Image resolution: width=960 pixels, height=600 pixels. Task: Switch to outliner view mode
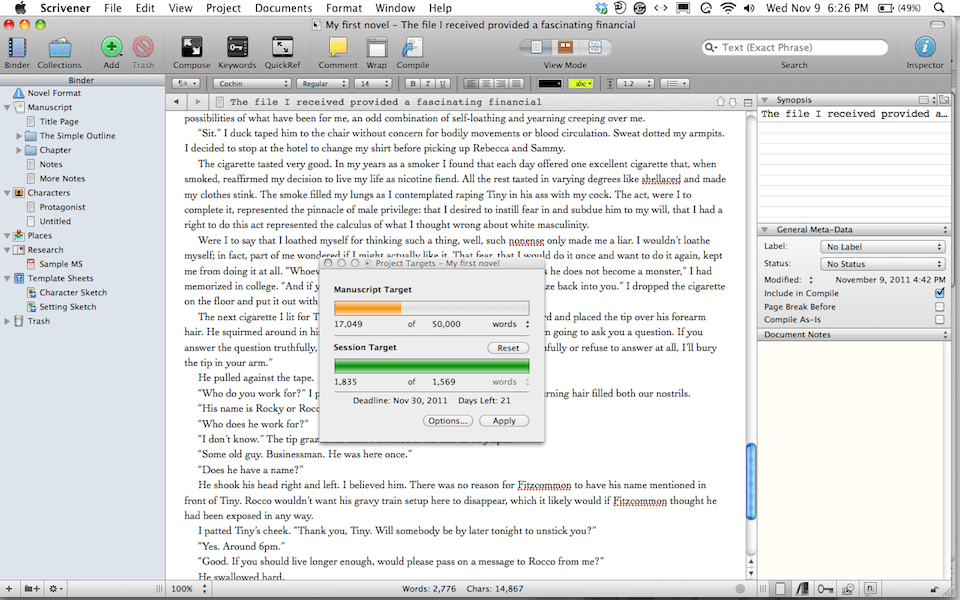tap(594, 47)
